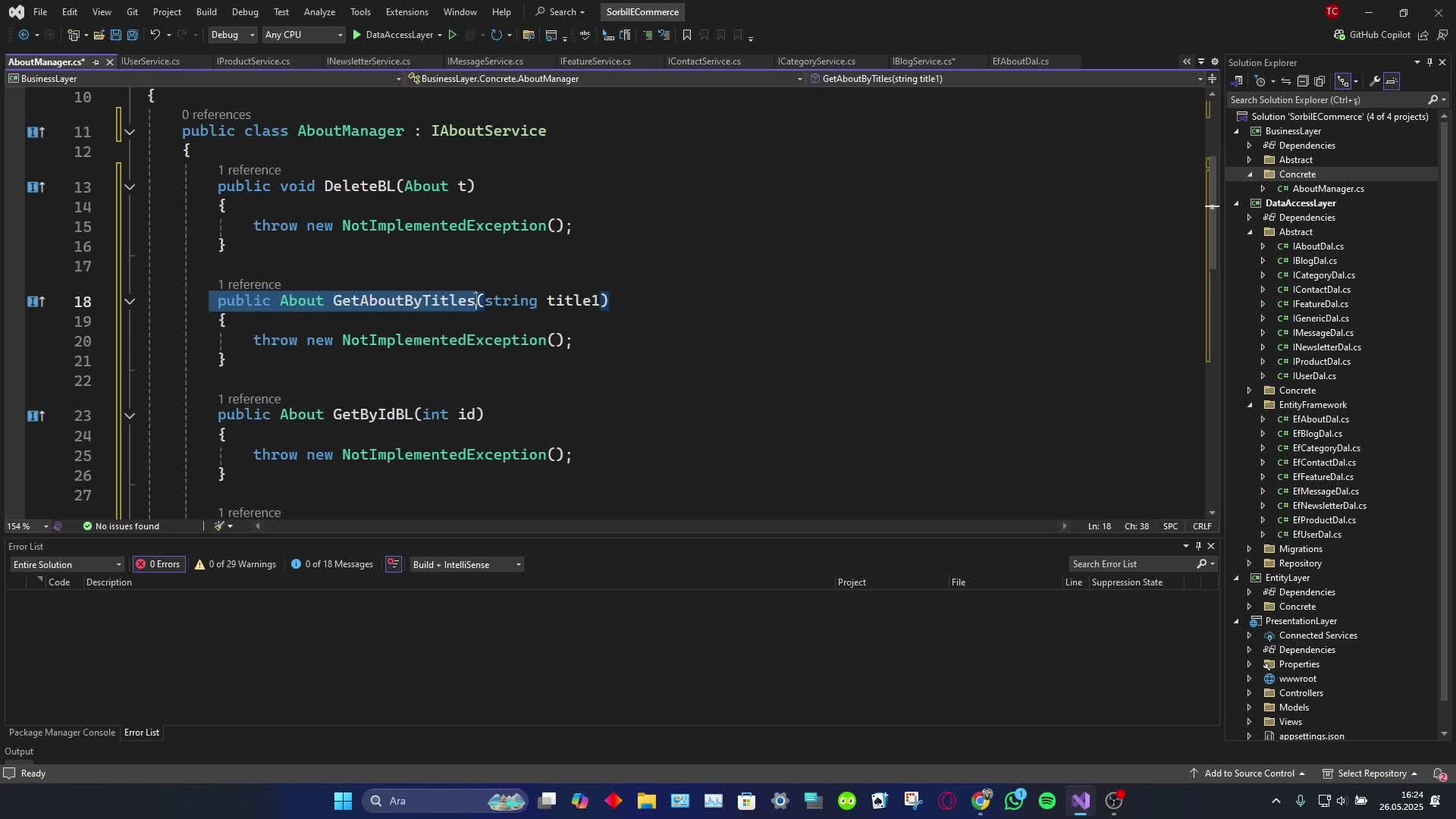Switch to Package Manager Console tab
Viewport: 1456px width, 819px height.
tap(62, 733)
